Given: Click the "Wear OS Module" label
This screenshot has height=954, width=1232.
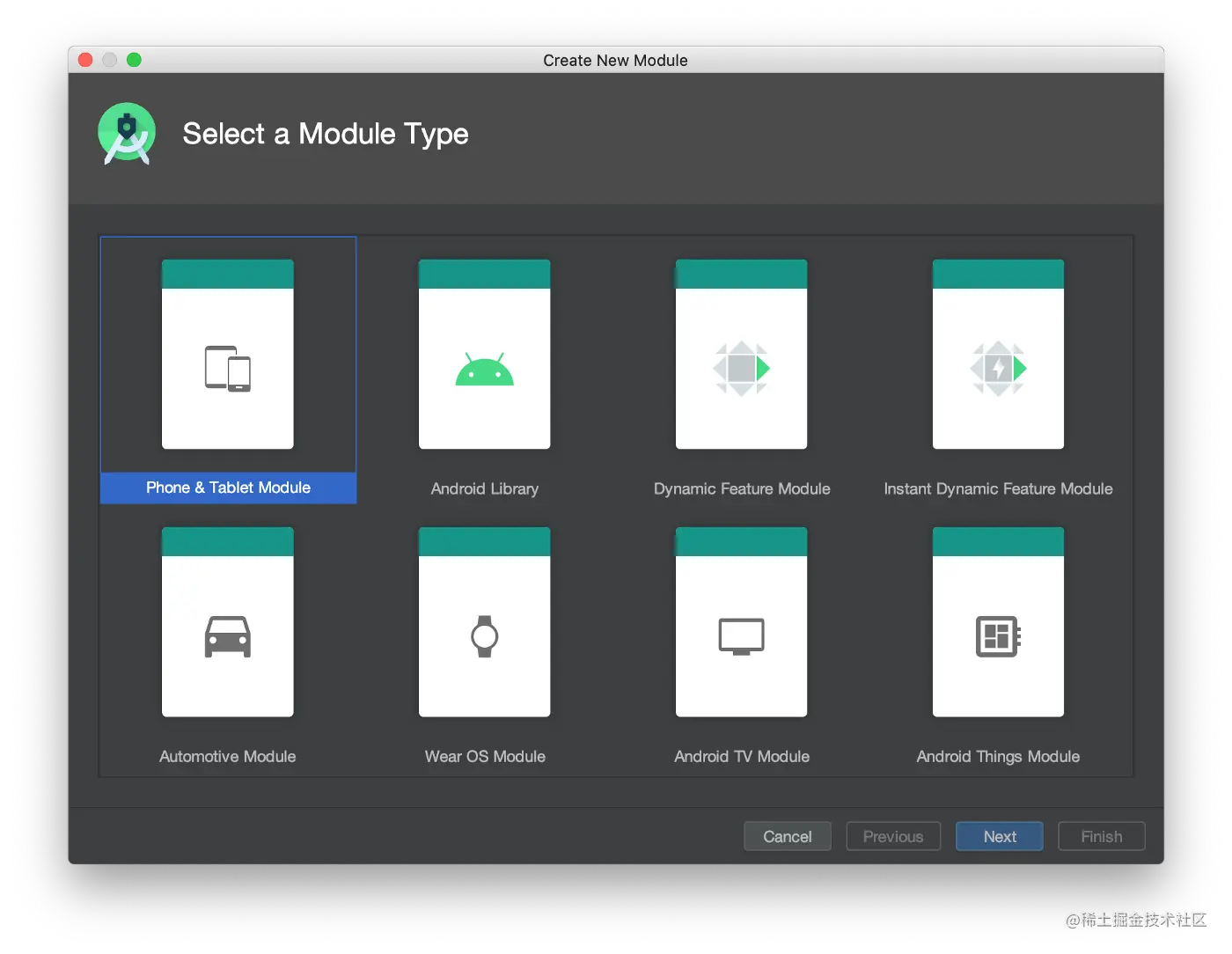Looking at the screenshot, I should pos(485,756).
